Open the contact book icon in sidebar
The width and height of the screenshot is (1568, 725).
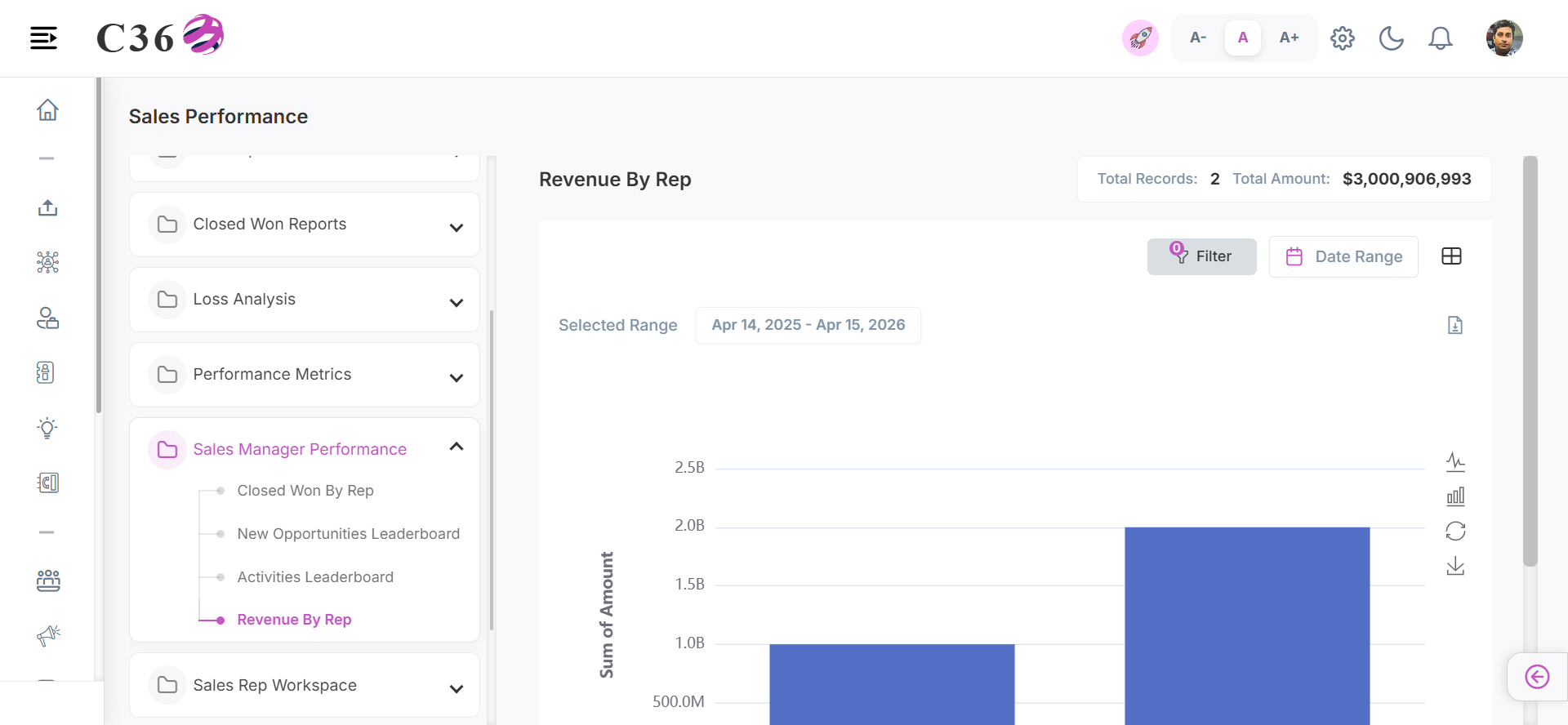click(x=46, y=372)
